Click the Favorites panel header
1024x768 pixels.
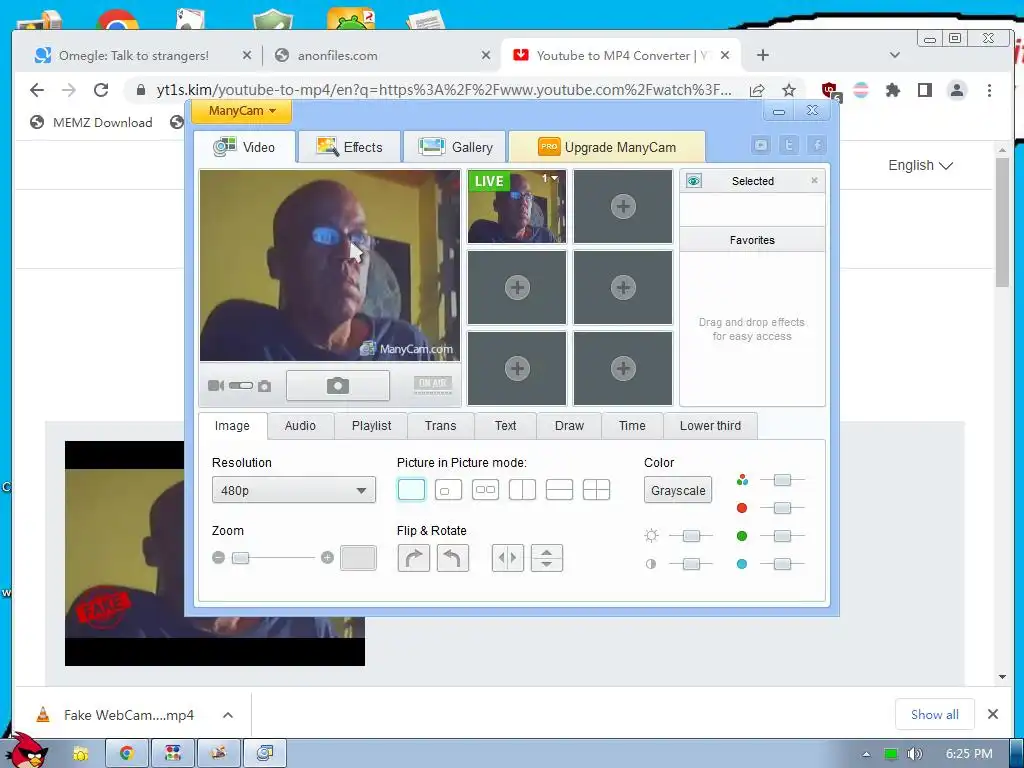coord(752,240)
